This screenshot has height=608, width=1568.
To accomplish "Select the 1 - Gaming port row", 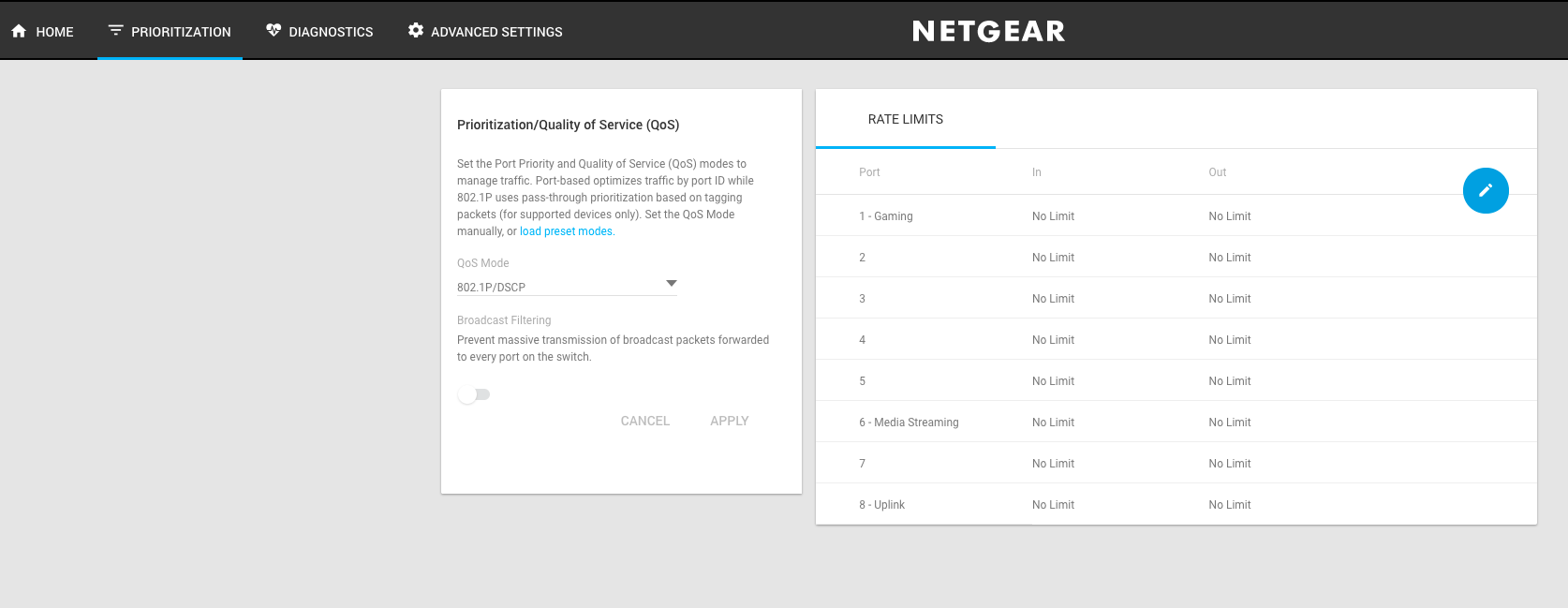I will click(x=1176, y=215).
